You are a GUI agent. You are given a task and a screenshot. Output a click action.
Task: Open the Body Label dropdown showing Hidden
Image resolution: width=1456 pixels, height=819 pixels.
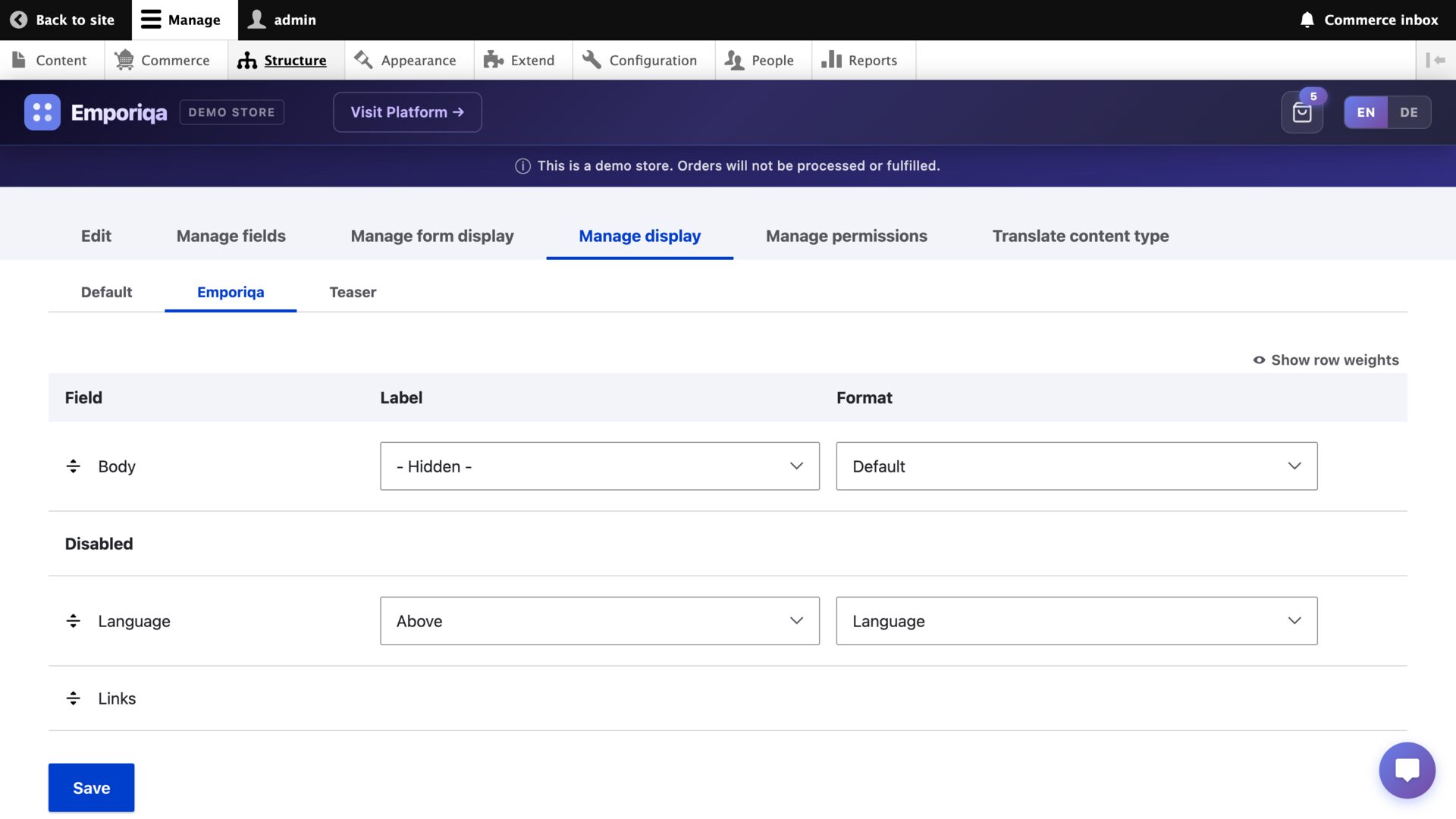pos(599,466)
